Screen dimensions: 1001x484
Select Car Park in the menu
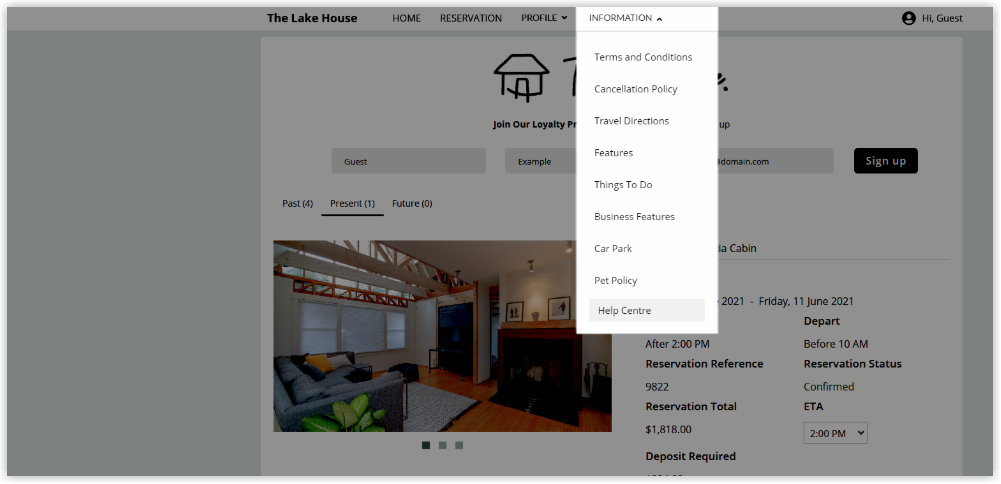[613, 248]
